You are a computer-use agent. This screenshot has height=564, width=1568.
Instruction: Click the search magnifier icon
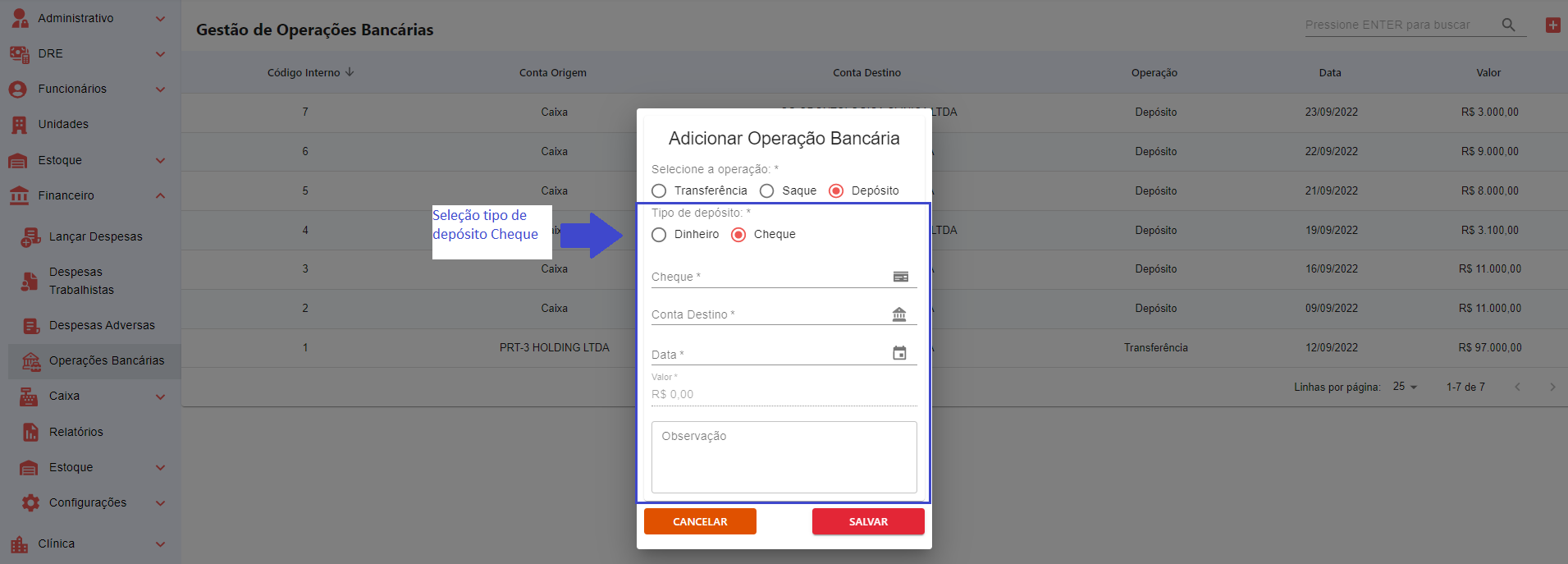[1508, 25]
